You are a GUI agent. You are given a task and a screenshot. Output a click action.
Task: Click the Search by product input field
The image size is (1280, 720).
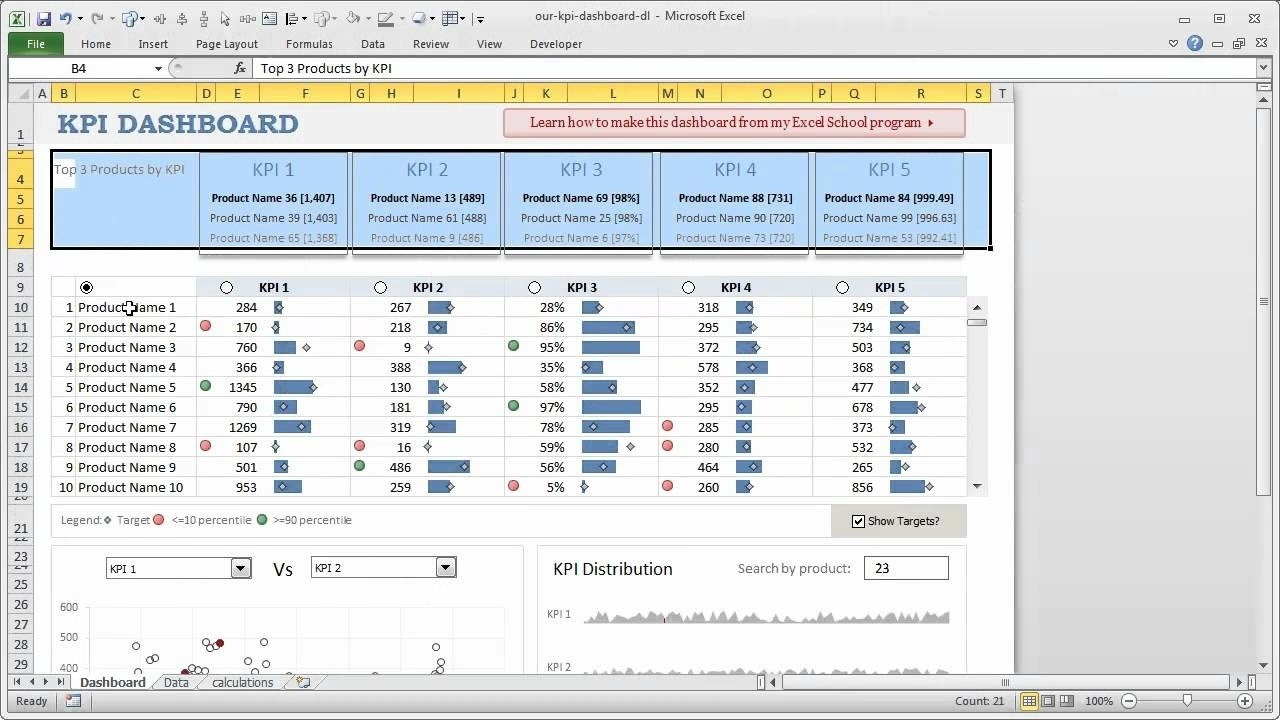point(906,568)
